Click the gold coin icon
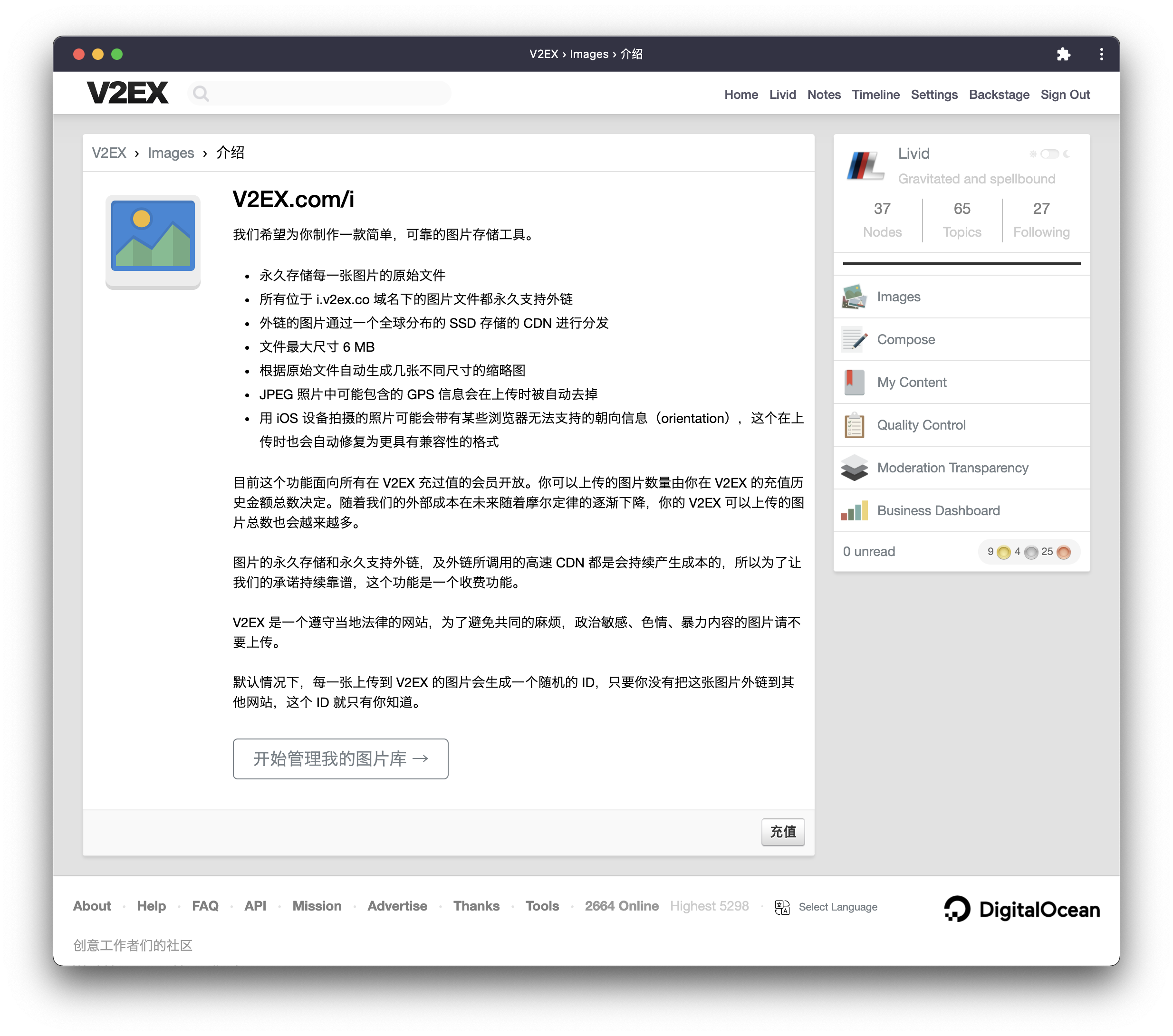This screenshot has width=1173, height=1036. tap(1004, 552)
